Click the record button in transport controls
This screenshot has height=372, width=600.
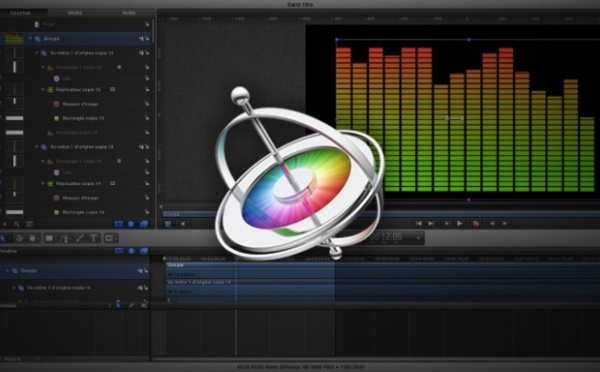click(475, 224)
